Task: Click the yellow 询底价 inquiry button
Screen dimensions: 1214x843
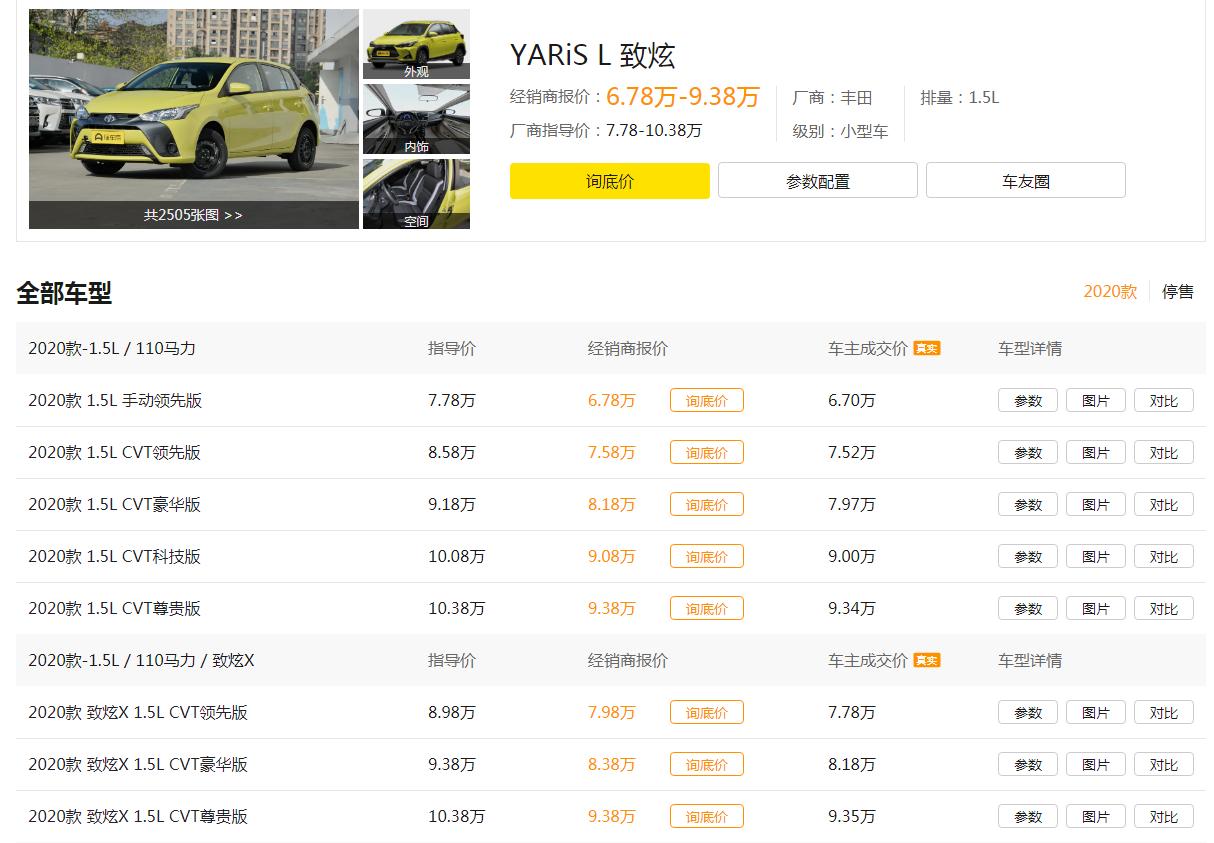Action: 609,180
